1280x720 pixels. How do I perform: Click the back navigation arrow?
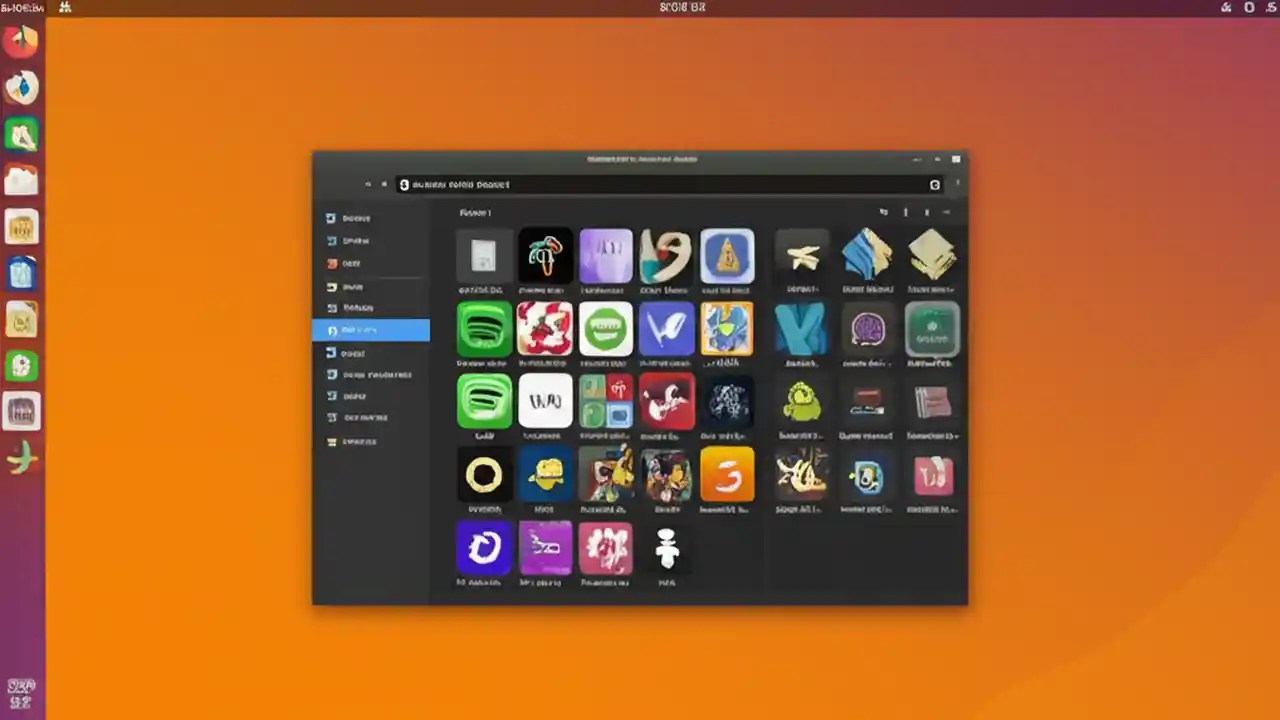(x=368, y=184)
